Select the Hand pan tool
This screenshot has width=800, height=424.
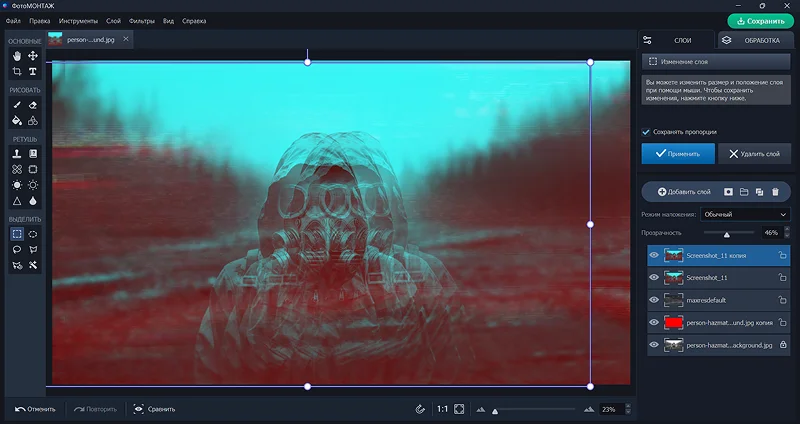pos(17,56)
